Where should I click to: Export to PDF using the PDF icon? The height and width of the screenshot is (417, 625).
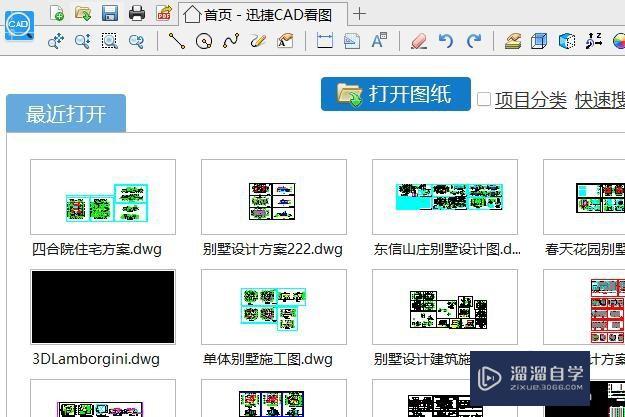coord(164,13)
